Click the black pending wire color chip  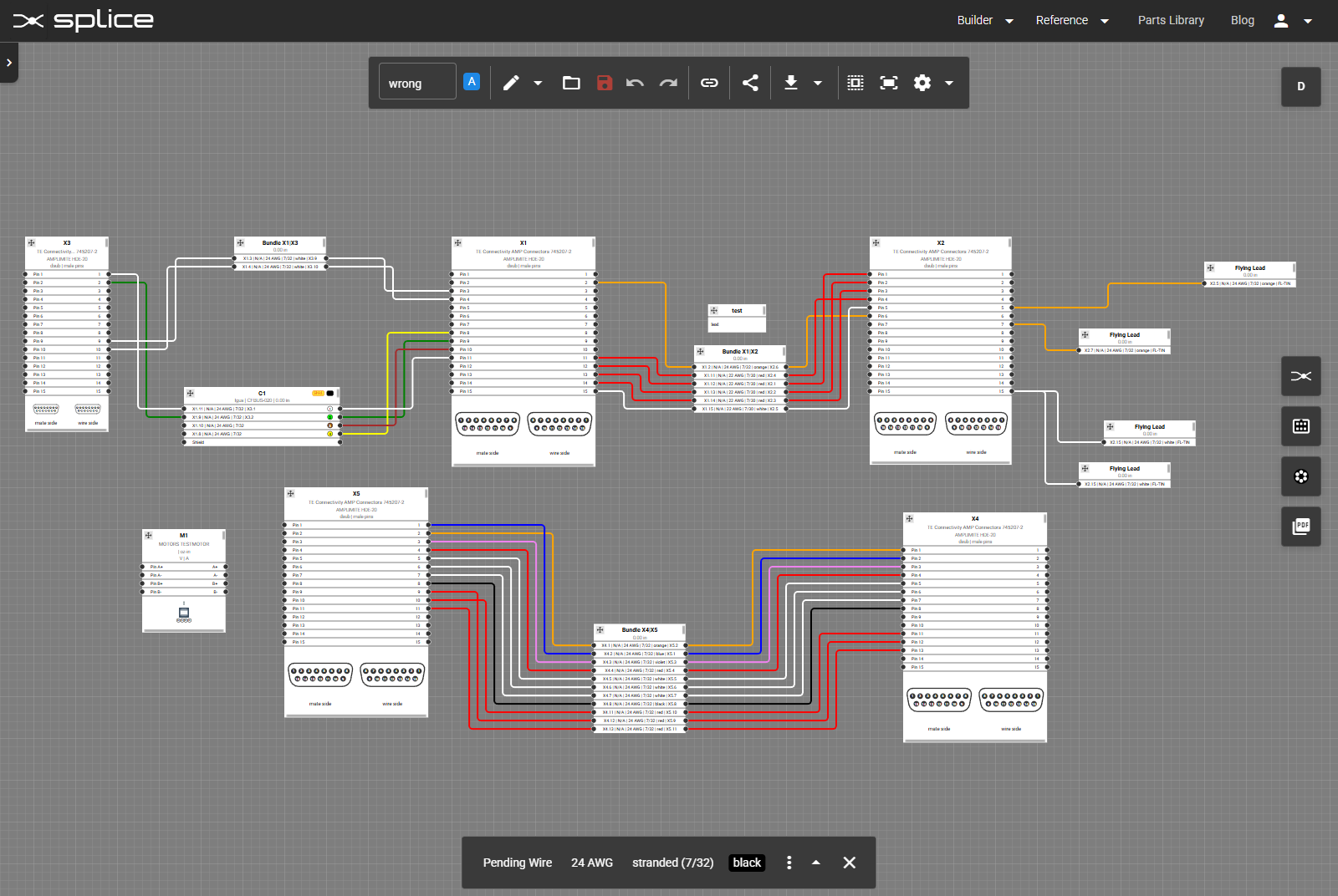[x=747, y=863]
